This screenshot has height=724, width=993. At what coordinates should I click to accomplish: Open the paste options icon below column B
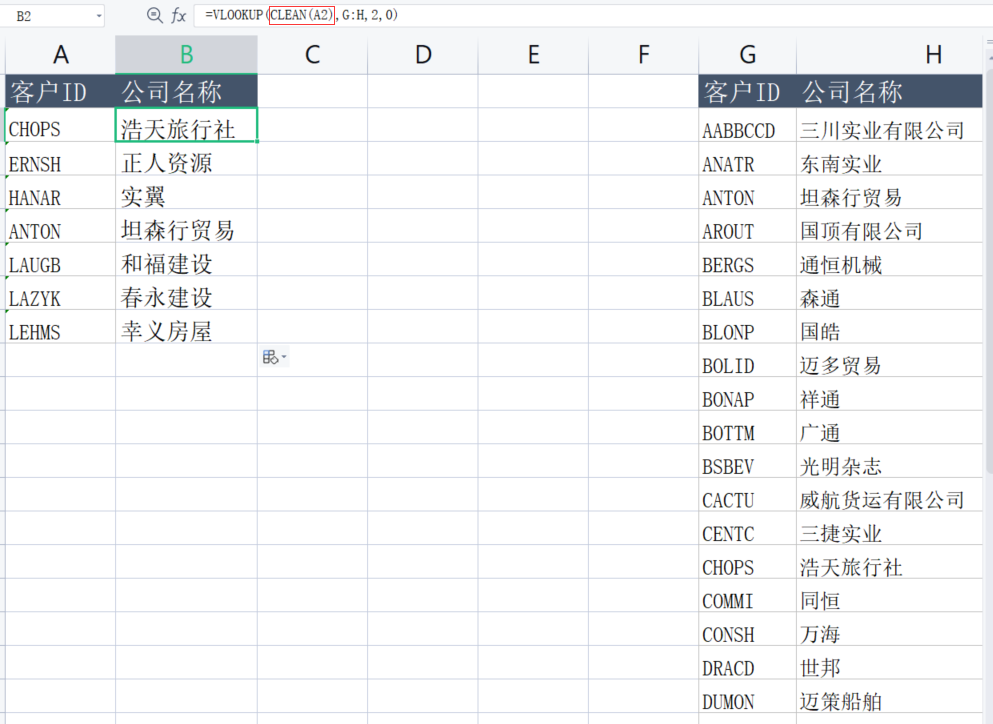click(x=274, y=357)
